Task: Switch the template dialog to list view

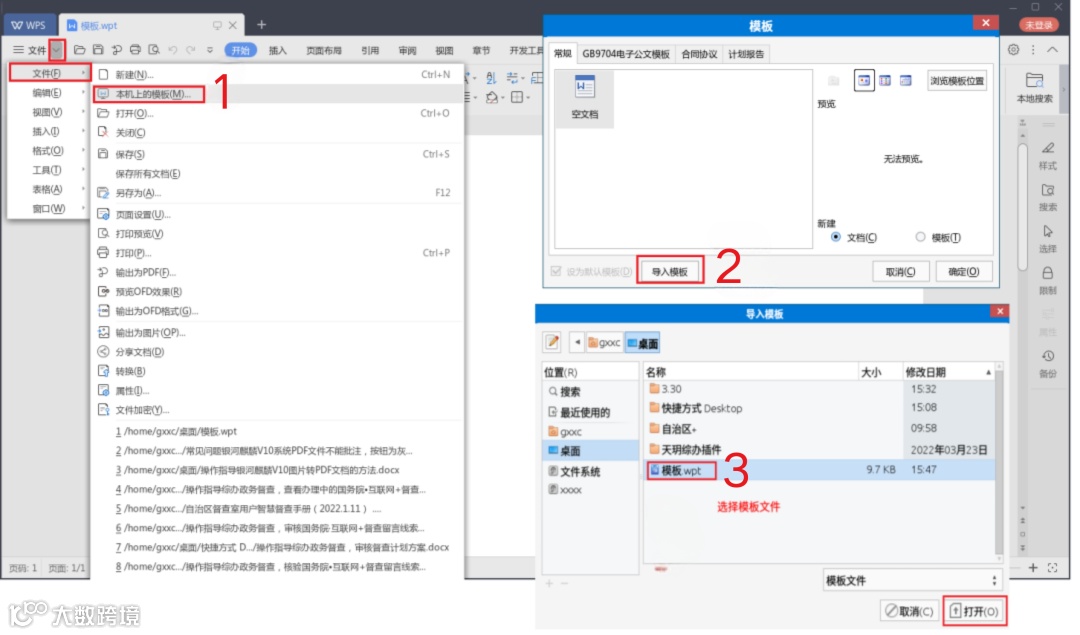Action: point(885,81)
